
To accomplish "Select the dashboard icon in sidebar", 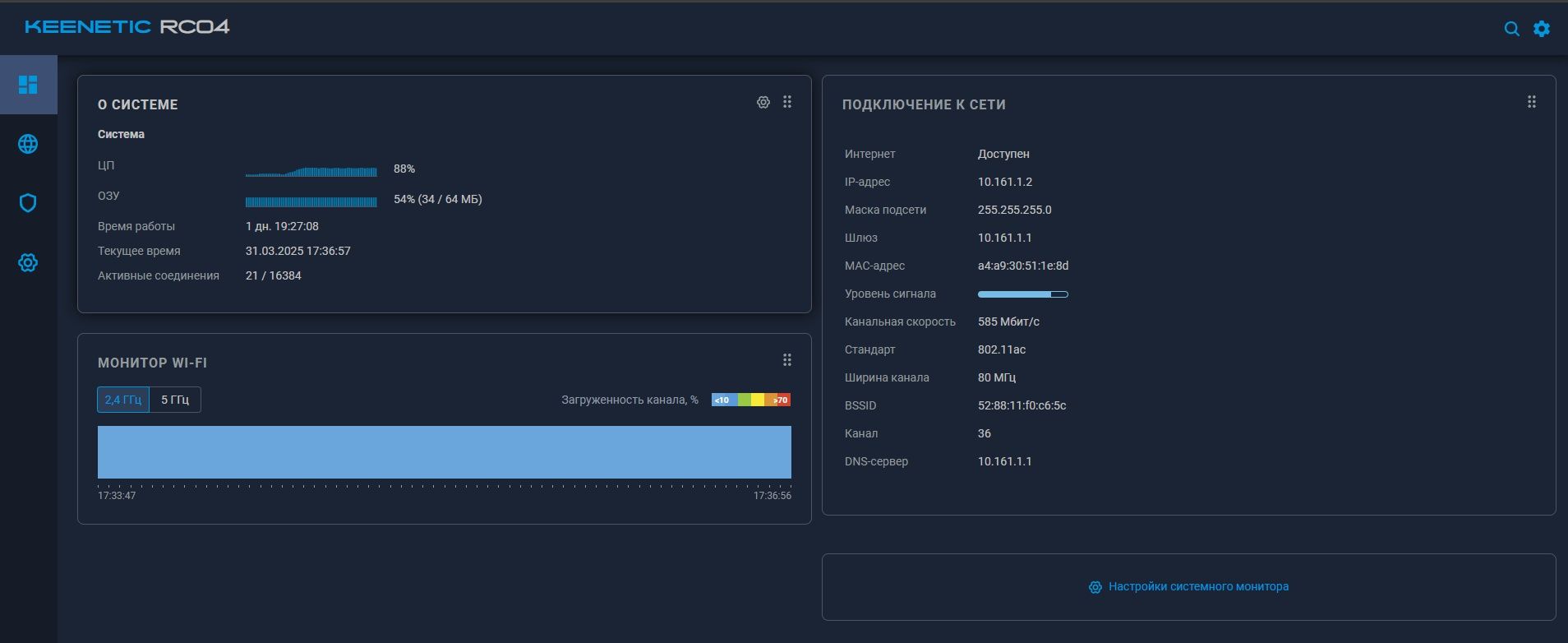I will [28, 85].
